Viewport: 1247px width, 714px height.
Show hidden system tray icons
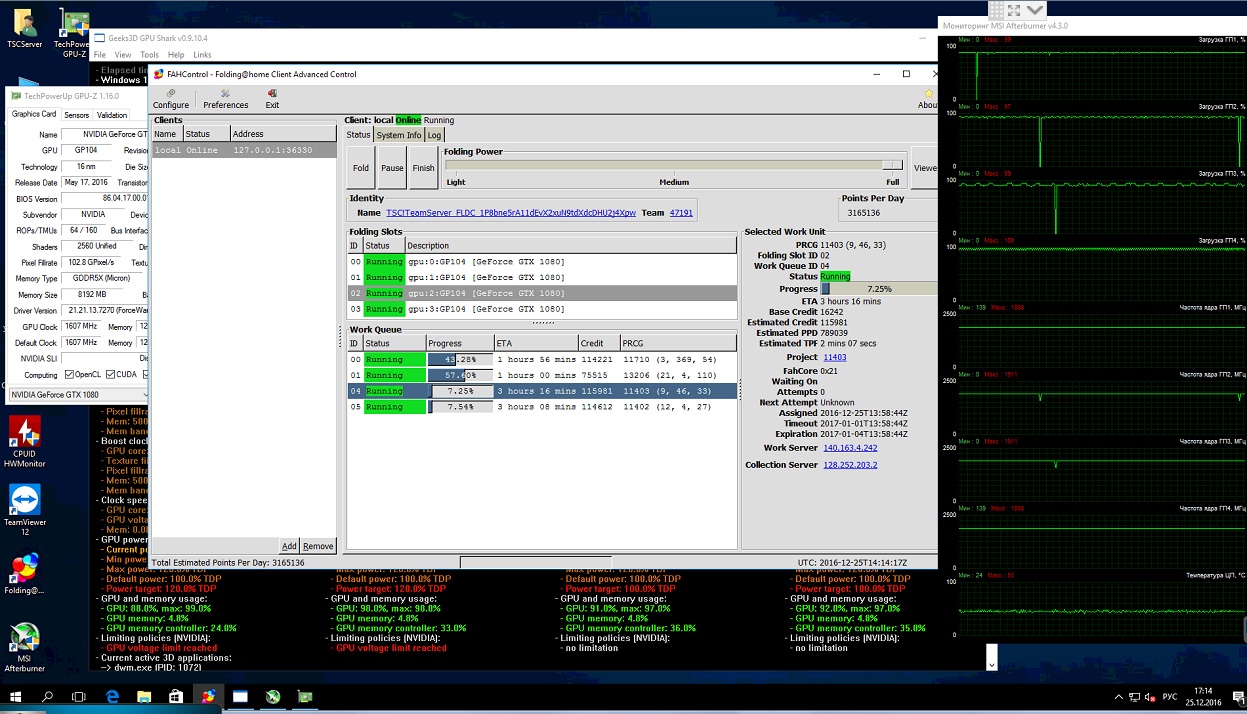pyautogui.click(x=1117, y=697)
